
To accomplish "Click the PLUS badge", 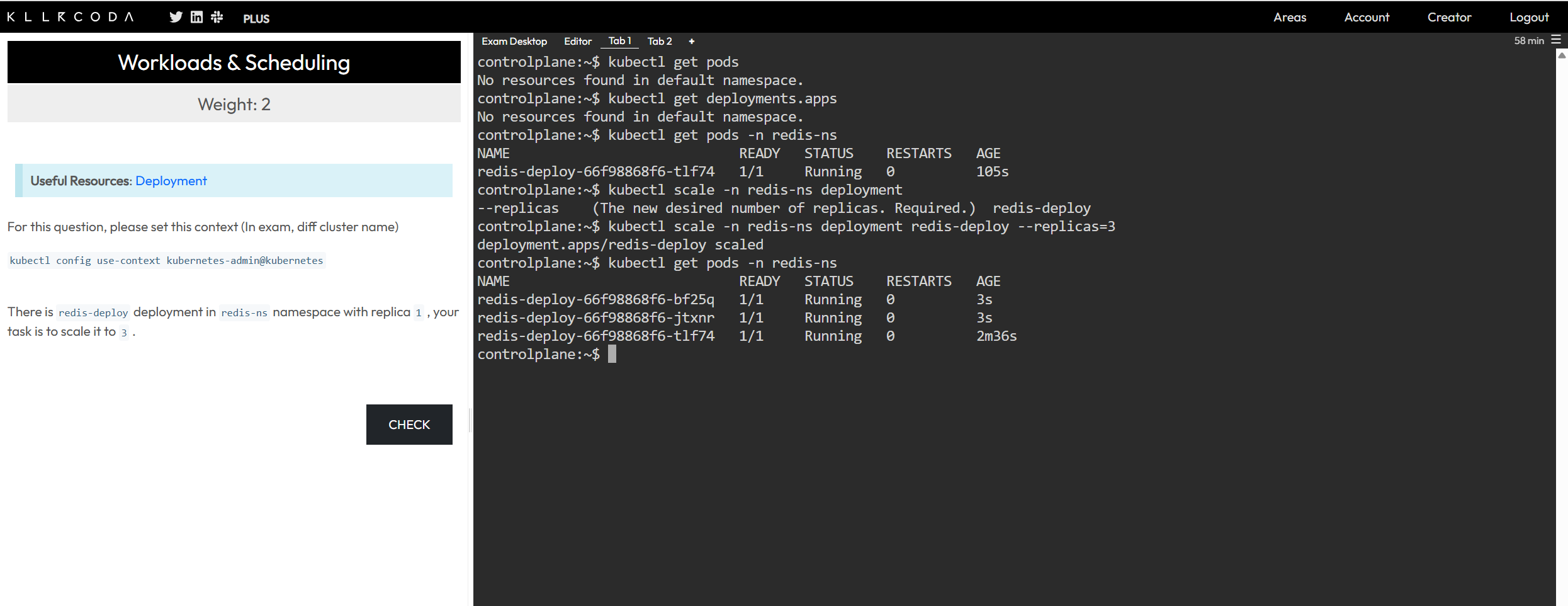I will (256, 19).
